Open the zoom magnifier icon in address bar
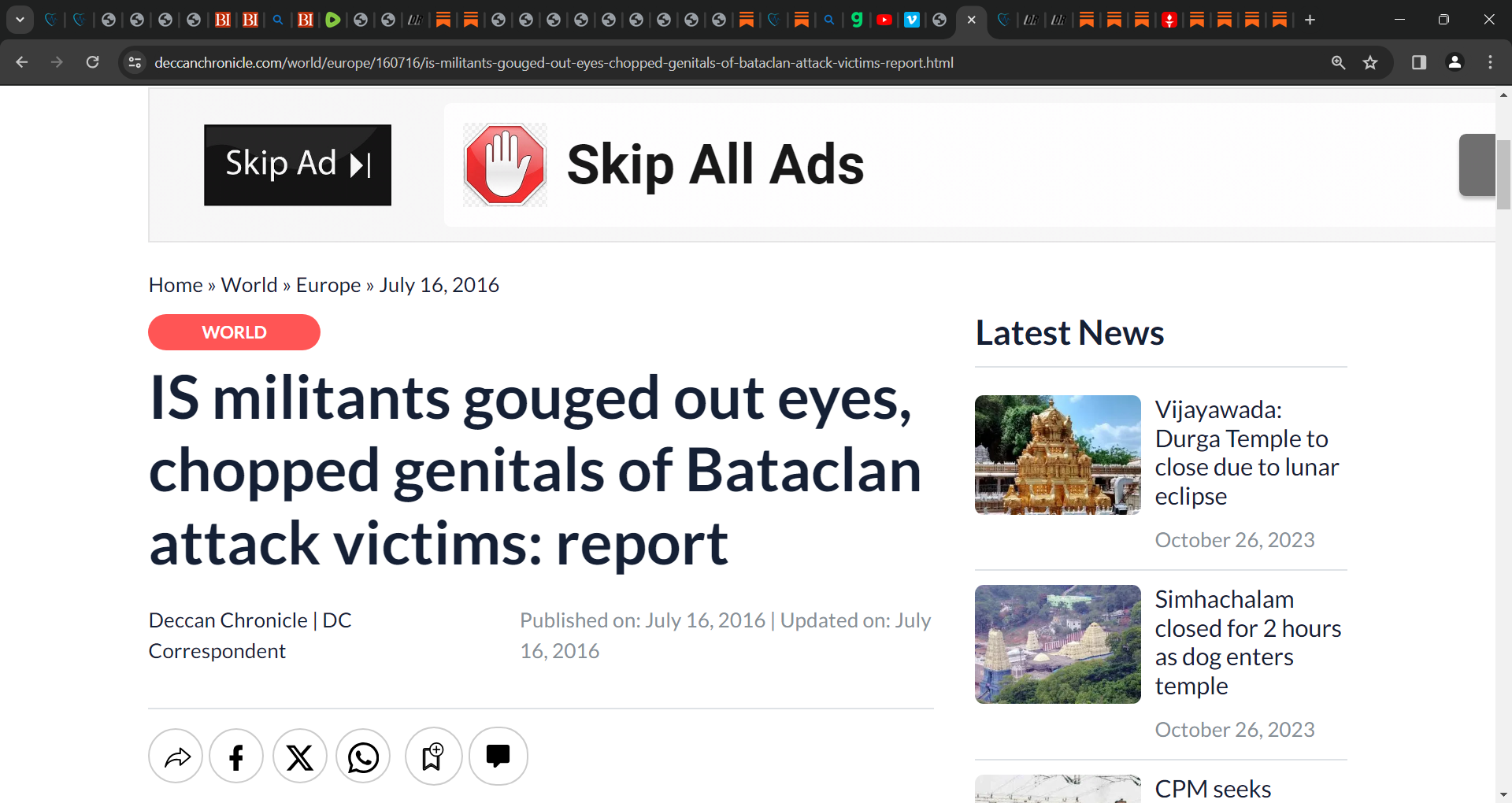1512x803 pixels. [x=1338, y=62]
